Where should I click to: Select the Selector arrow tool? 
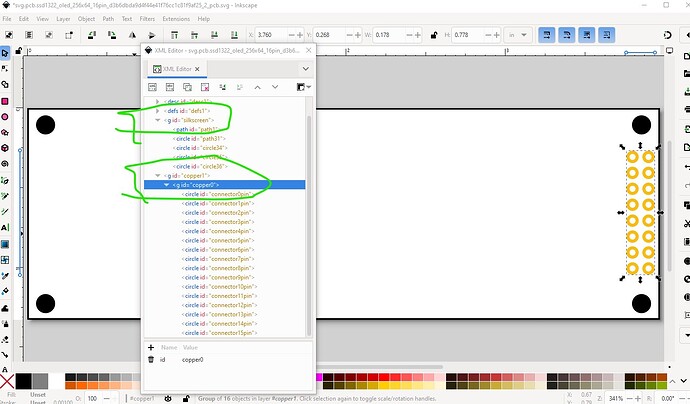point(5,53)
